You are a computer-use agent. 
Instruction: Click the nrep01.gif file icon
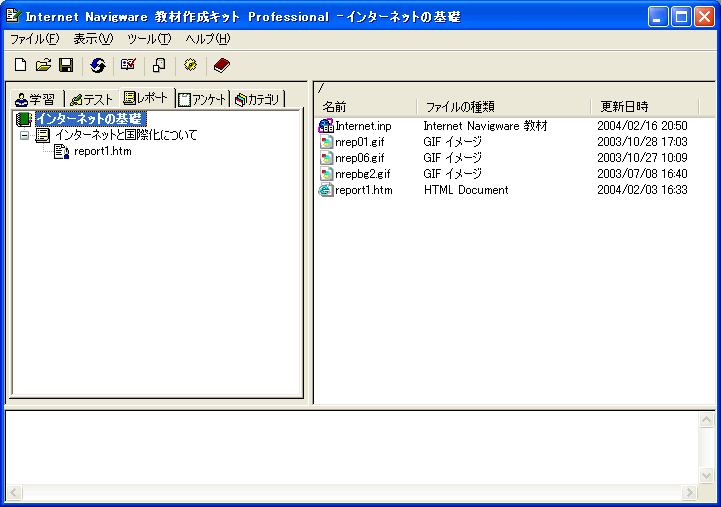[x=326, y=142]
